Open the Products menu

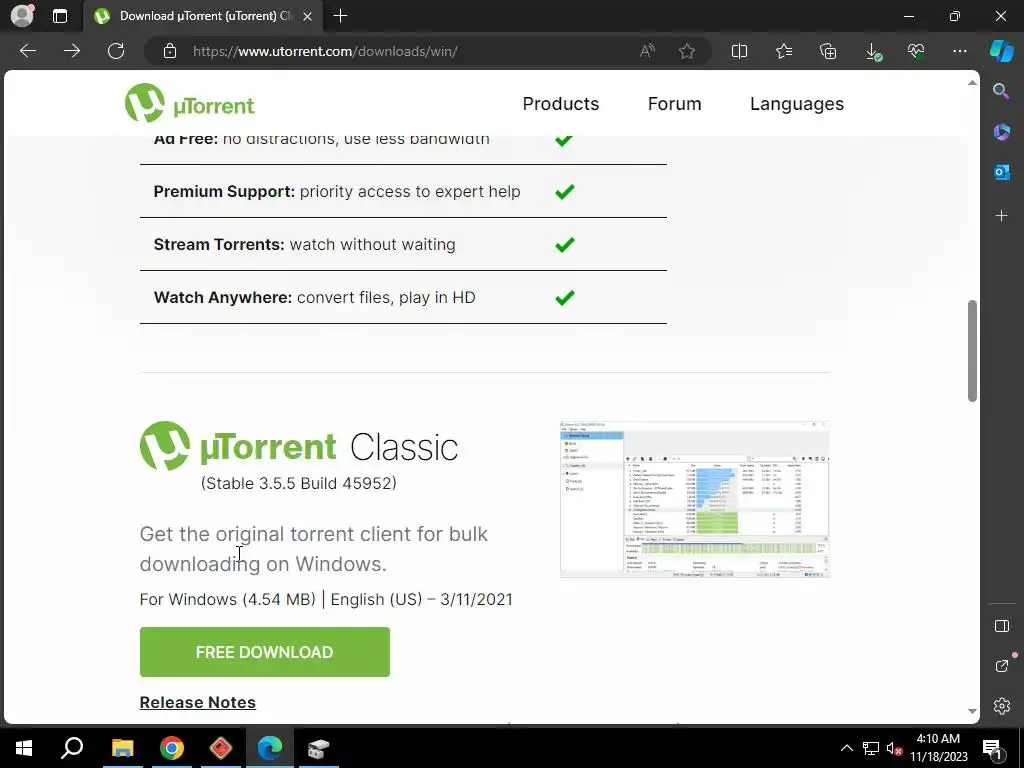(x=560, y=104)
